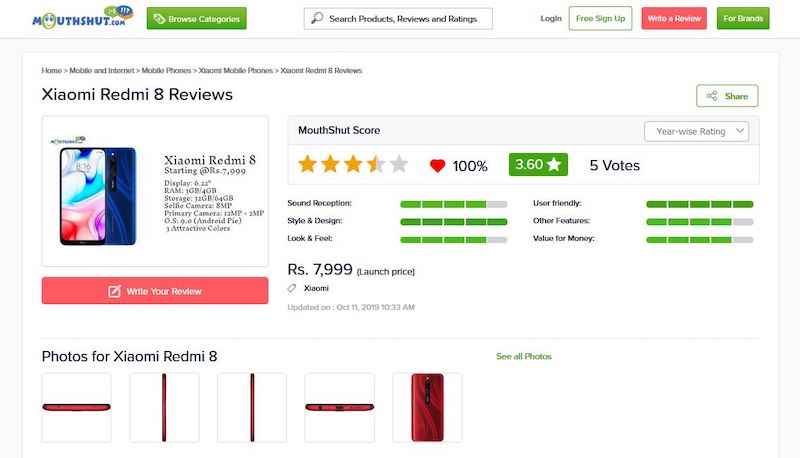Click the first gold rating star
The image size is (800, 458).
(x=307, y=165)
